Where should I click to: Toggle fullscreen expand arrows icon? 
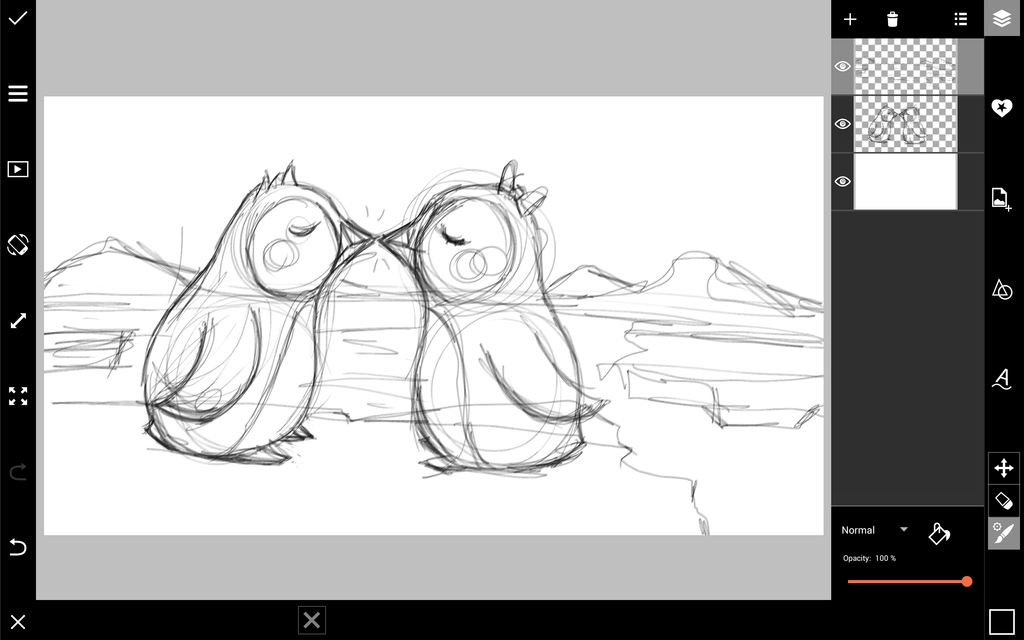point(18,396)
